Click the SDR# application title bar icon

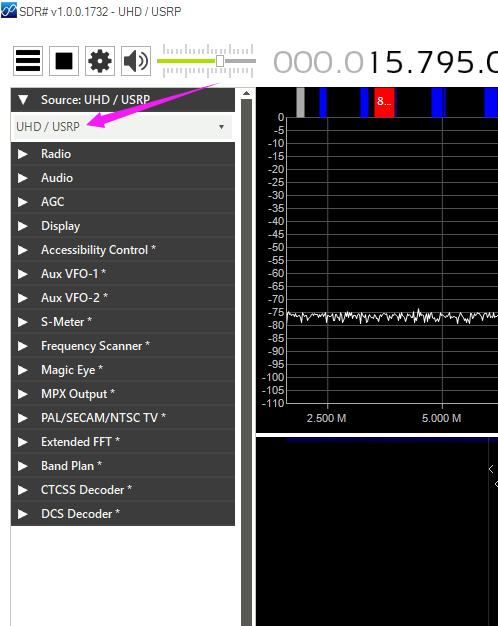[x=8, y=11]
